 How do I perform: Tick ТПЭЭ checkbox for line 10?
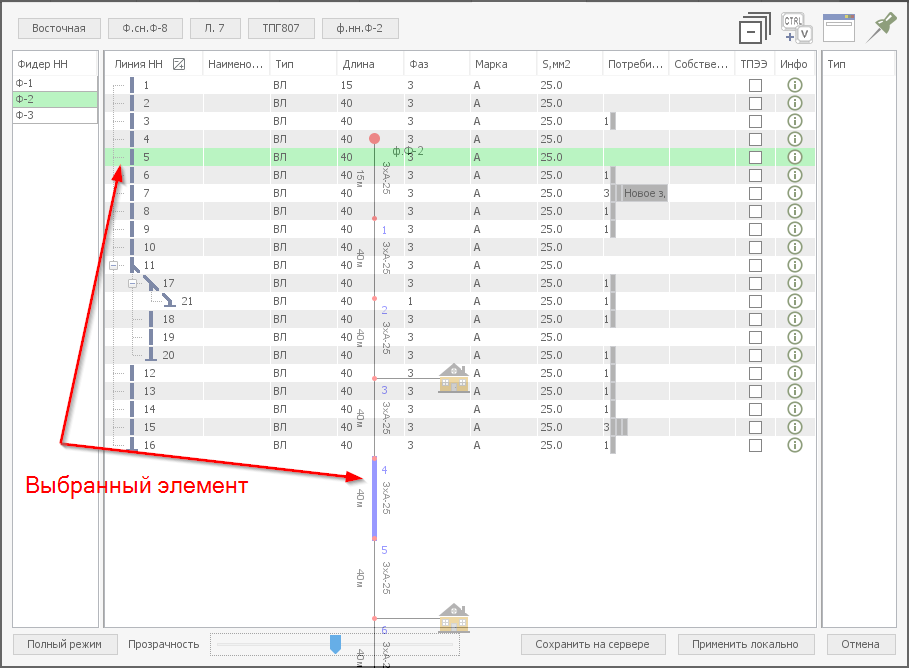click(755, 247)
